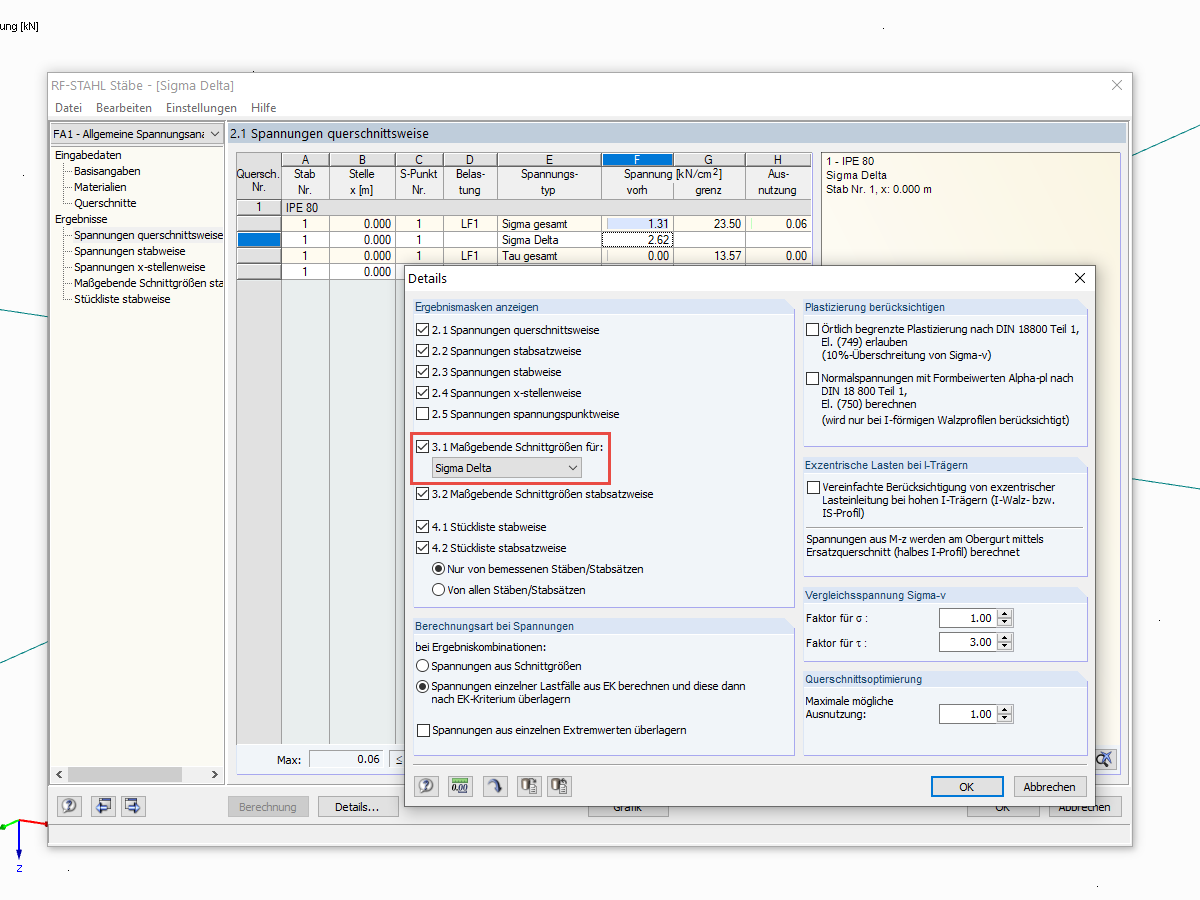This screenshot has width=1200, height=900.
Task: Enable Spannungen aus einzelnen Extremwerten überlagern
Action: click(424, 731)
